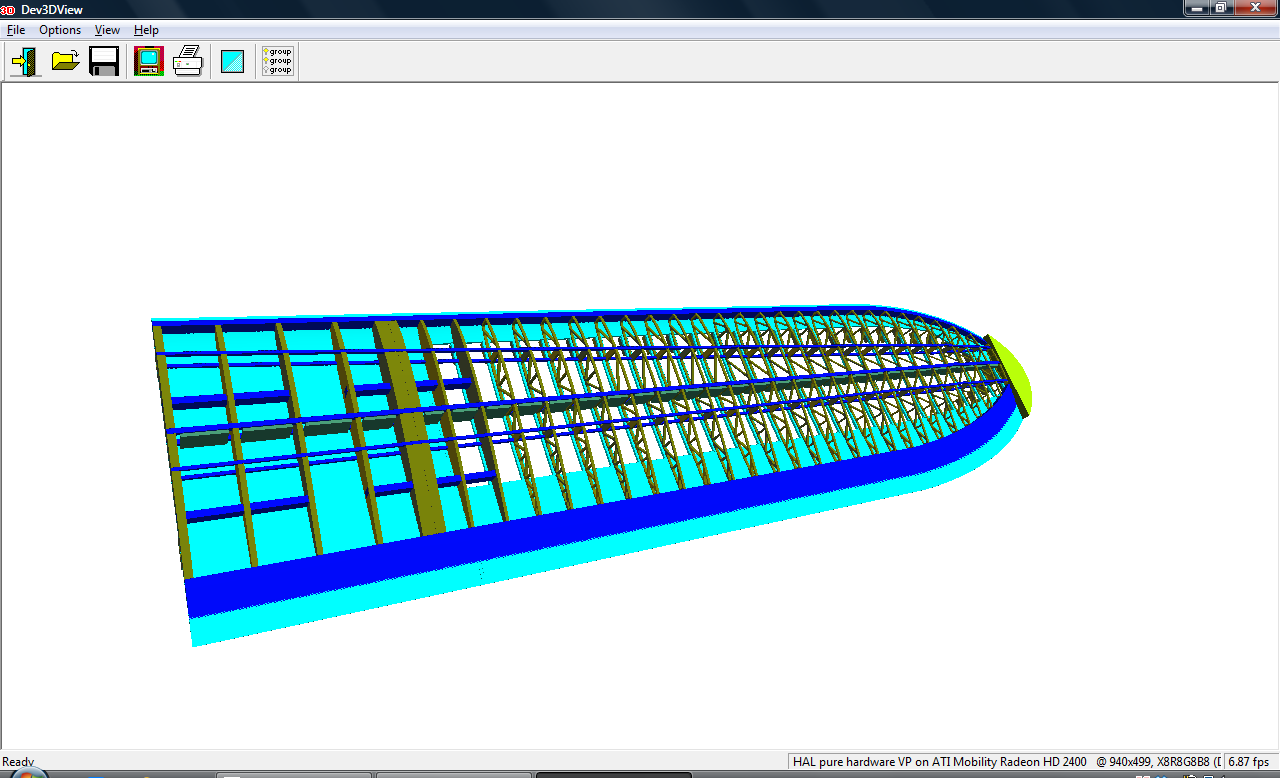Open the File menu
The width and height of the screenshot is (1280, 778).
click(x=16, y=30)
